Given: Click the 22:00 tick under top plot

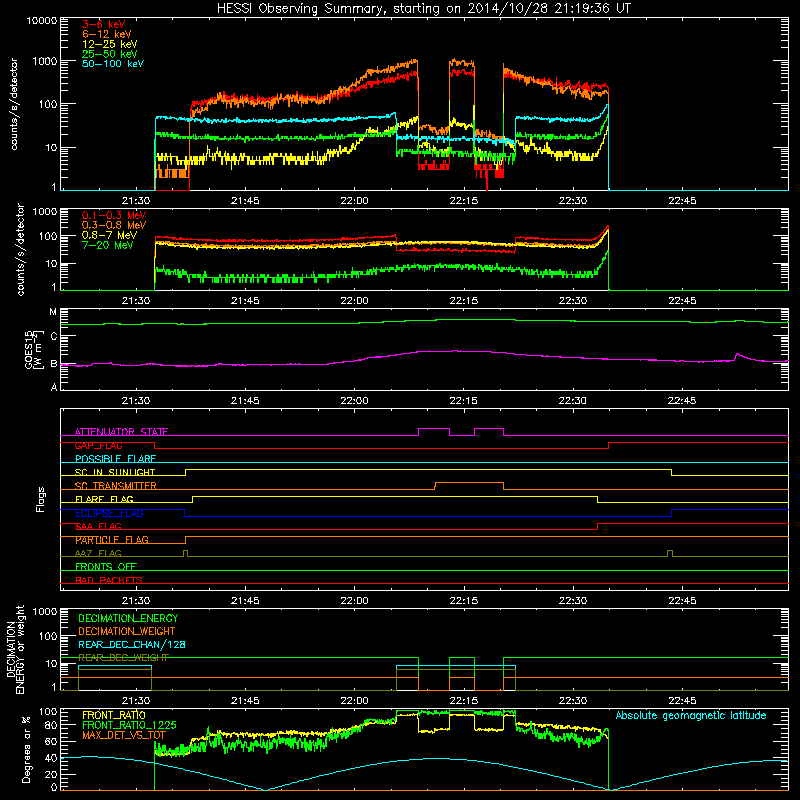Looking at the screenshot, I should click(354, 201).
